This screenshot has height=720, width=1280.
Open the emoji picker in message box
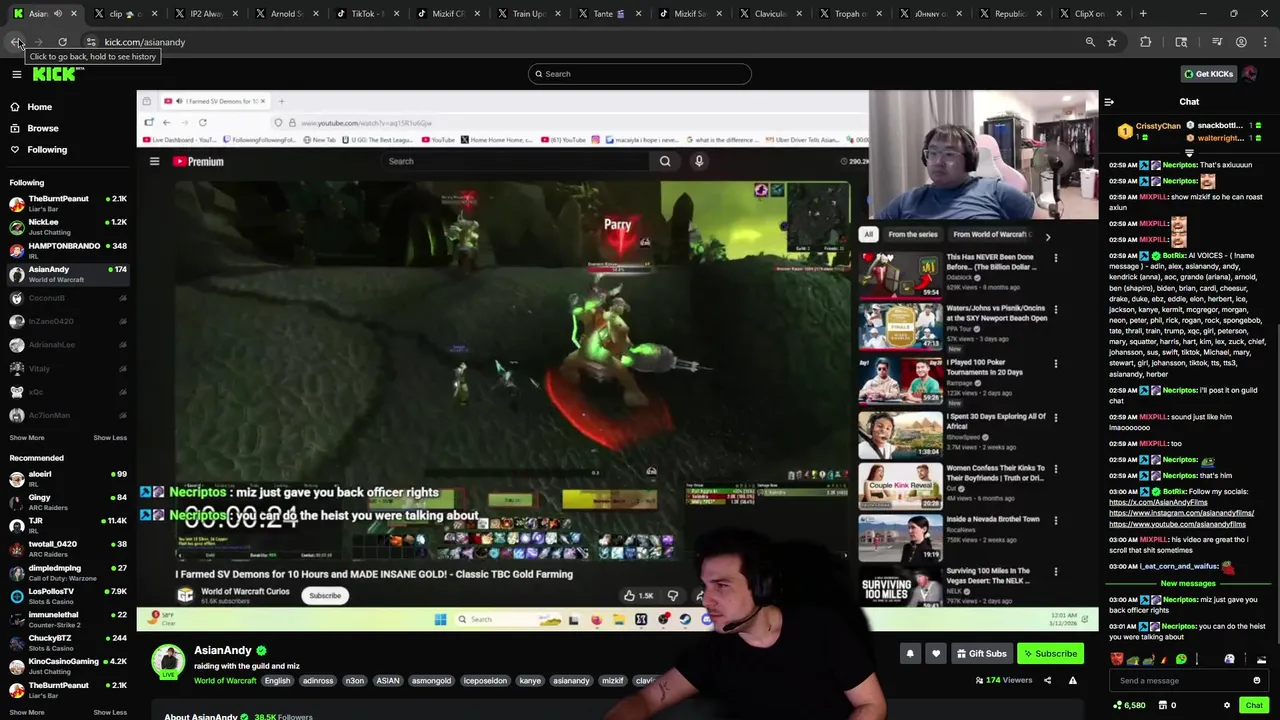(1257, 680)
